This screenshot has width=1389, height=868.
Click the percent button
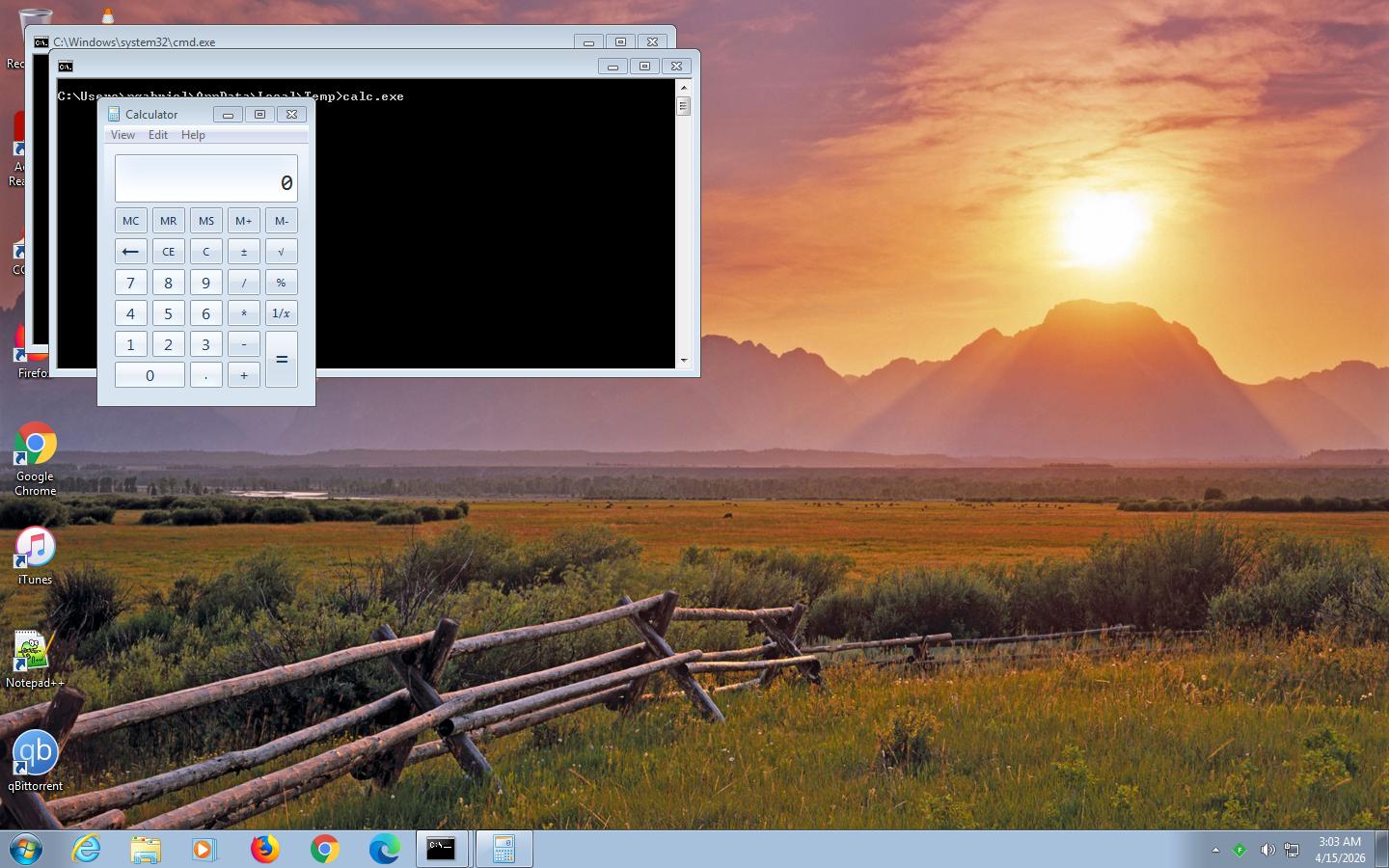[281, 283]
